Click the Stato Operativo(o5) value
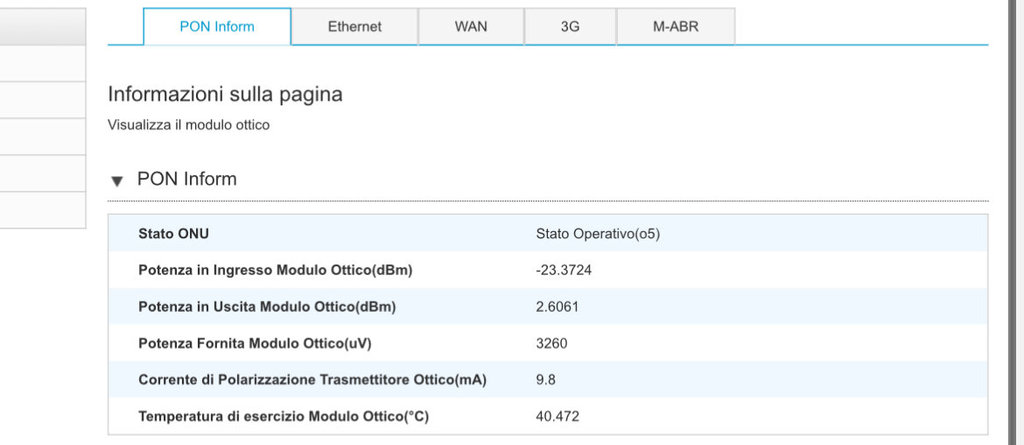 (x=598, y=234)
